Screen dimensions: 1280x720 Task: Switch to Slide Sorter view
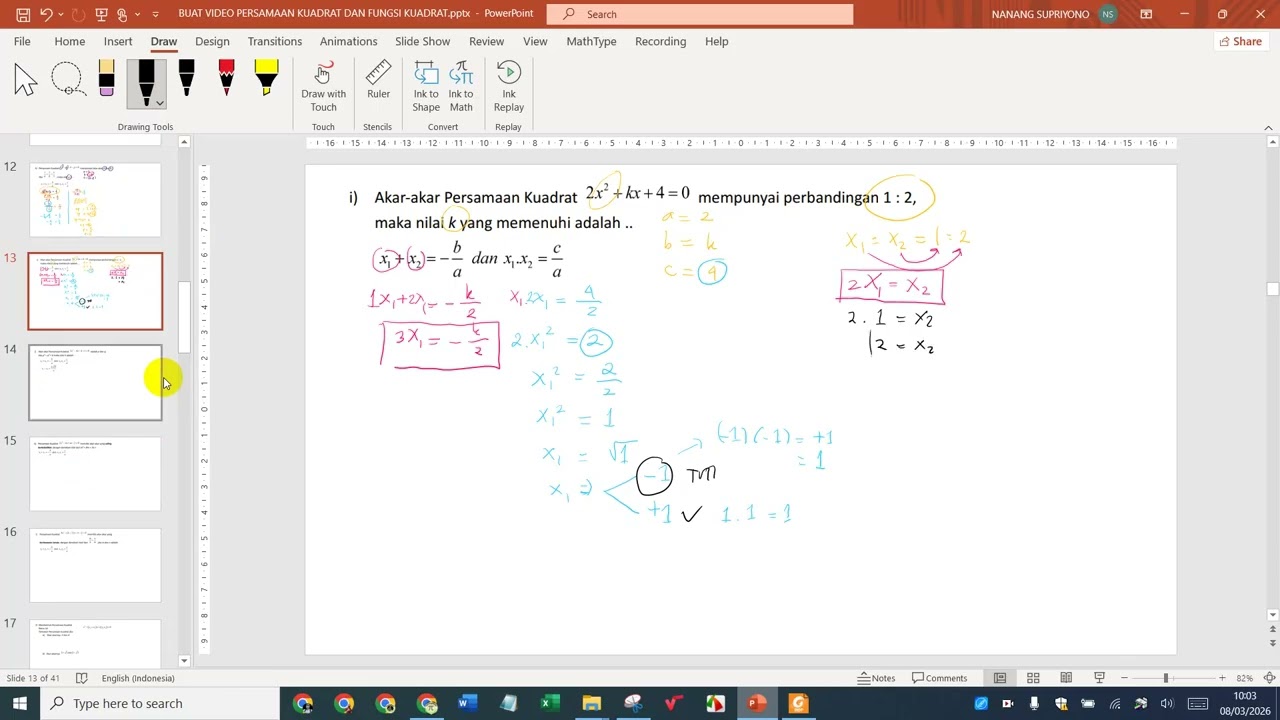point(1033,678)
